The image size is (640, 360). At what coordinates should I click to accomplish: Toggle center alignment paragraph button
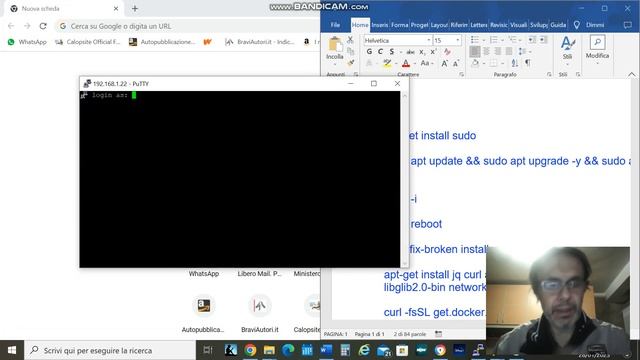[x=486, y=51]
